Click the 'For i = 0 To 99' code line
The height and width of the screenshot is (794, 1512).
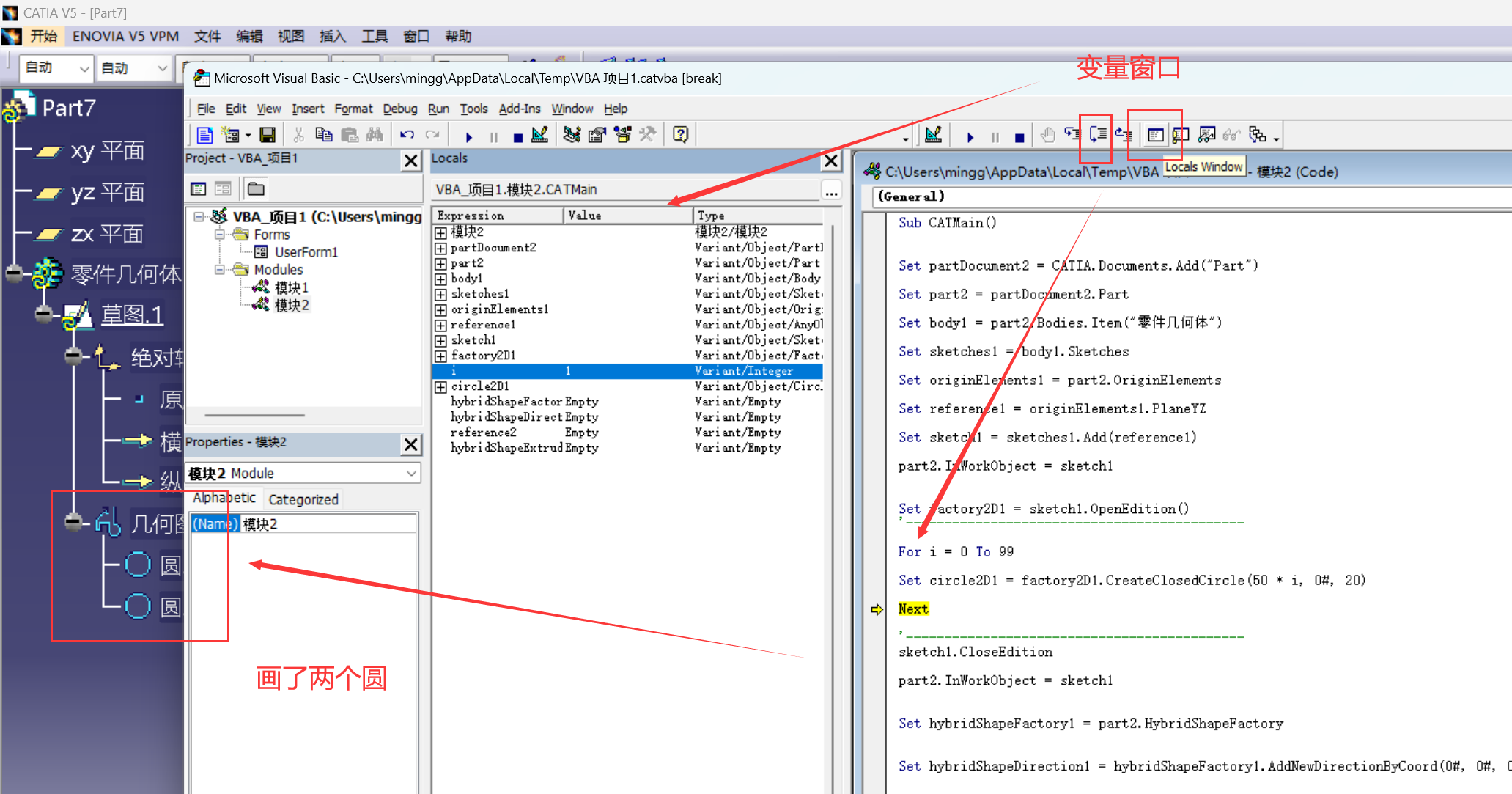[x=956, y=552]
